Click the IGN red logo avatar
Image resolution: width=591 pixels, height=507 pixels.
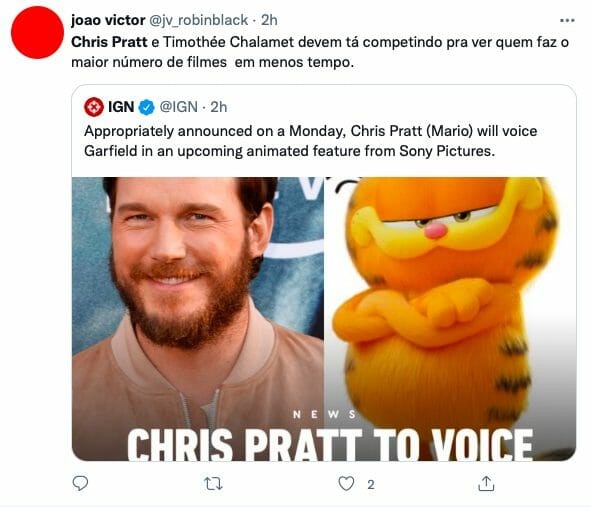pos(94,107)
